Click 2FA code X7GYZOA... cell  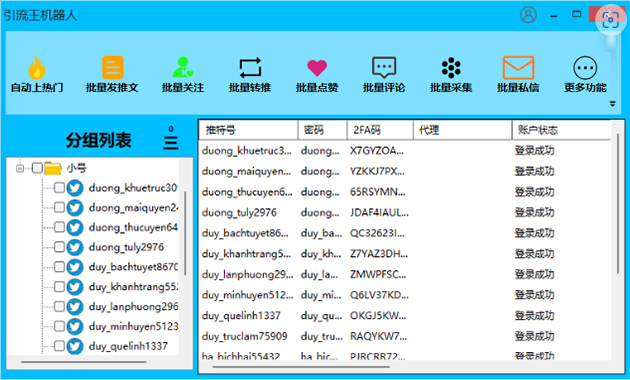(377, 151)
